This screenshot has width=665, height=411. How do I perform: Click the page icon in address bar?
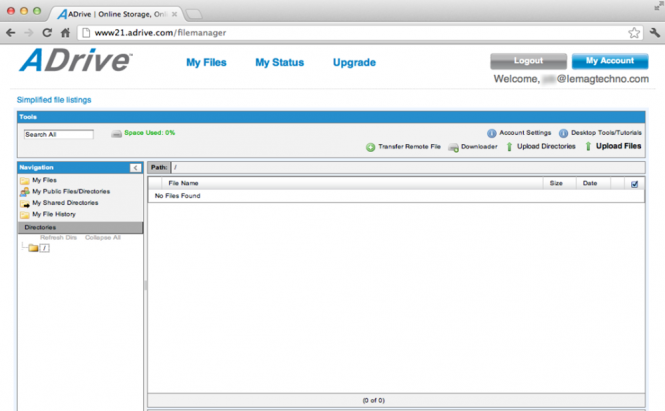click(86, 33)
